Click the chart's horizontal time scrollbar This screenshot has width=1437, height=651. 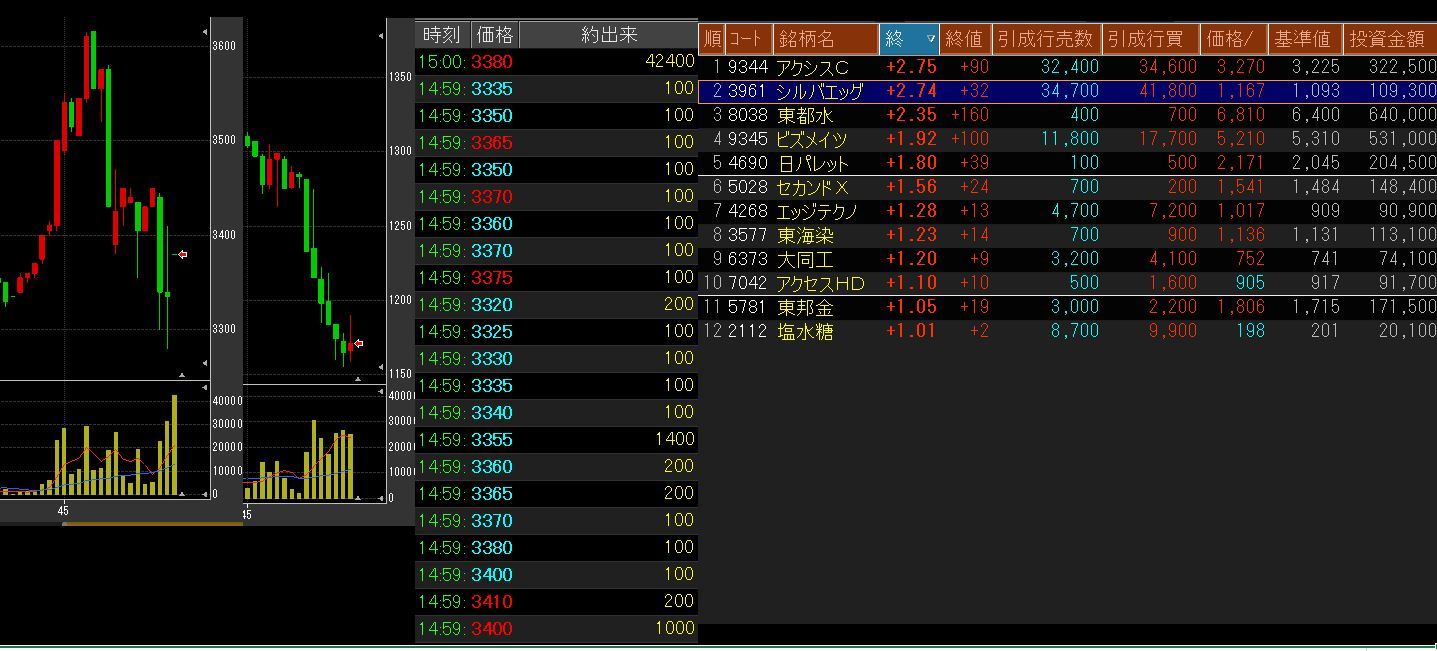click(x=152, y=523)
